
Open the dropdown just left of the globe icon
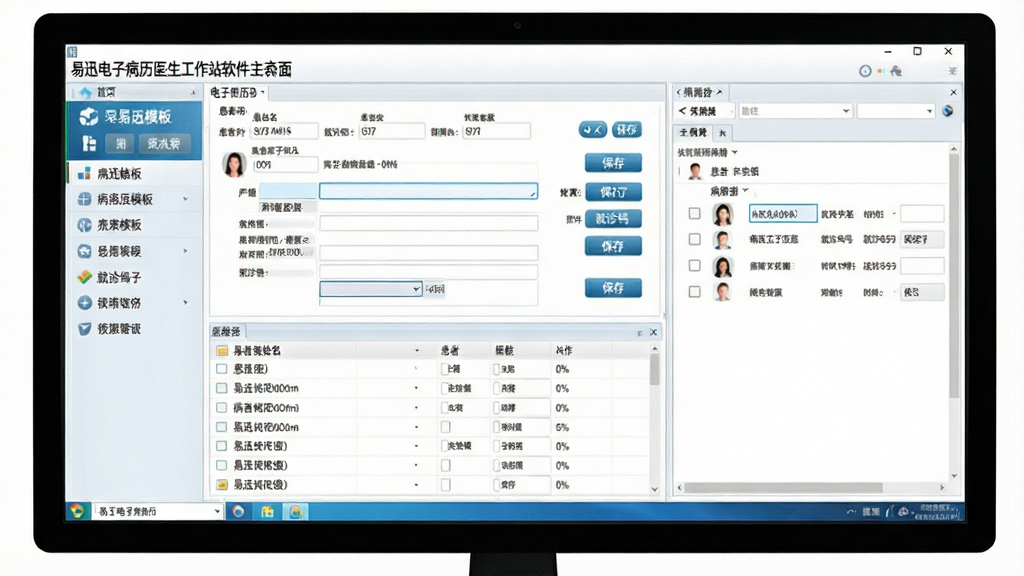895,111
